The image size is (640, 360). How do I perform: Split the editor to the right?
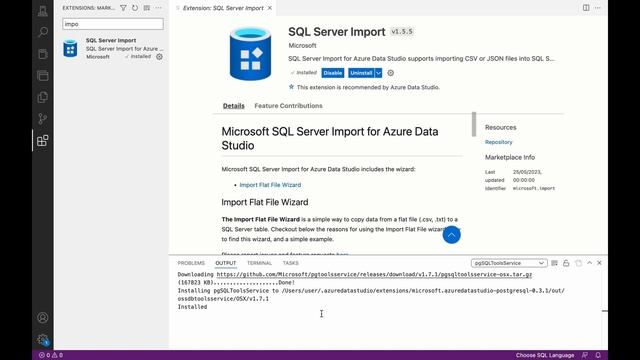[x=586, y=8]
